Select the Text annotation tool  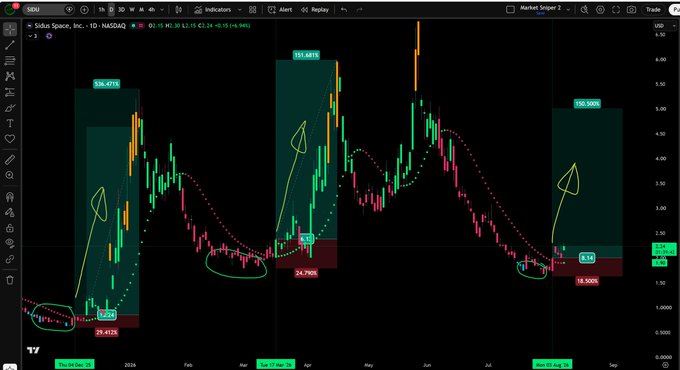[x=10, y=123]
